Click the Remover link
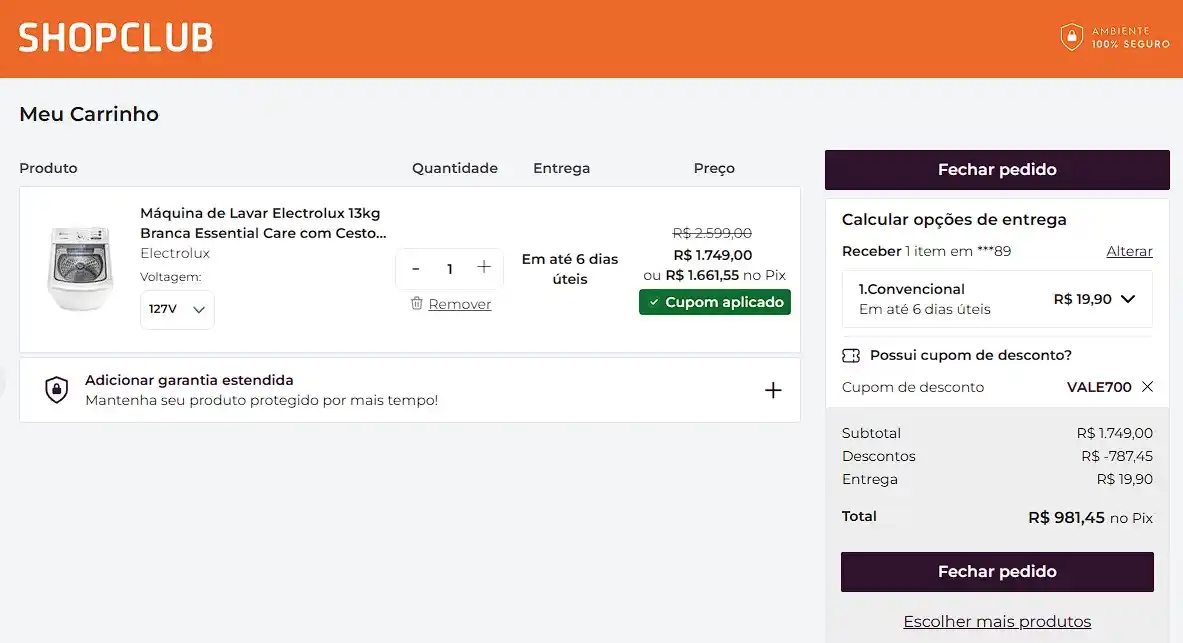This screenshot has height=643, width=1183. (x=459, y=304)
